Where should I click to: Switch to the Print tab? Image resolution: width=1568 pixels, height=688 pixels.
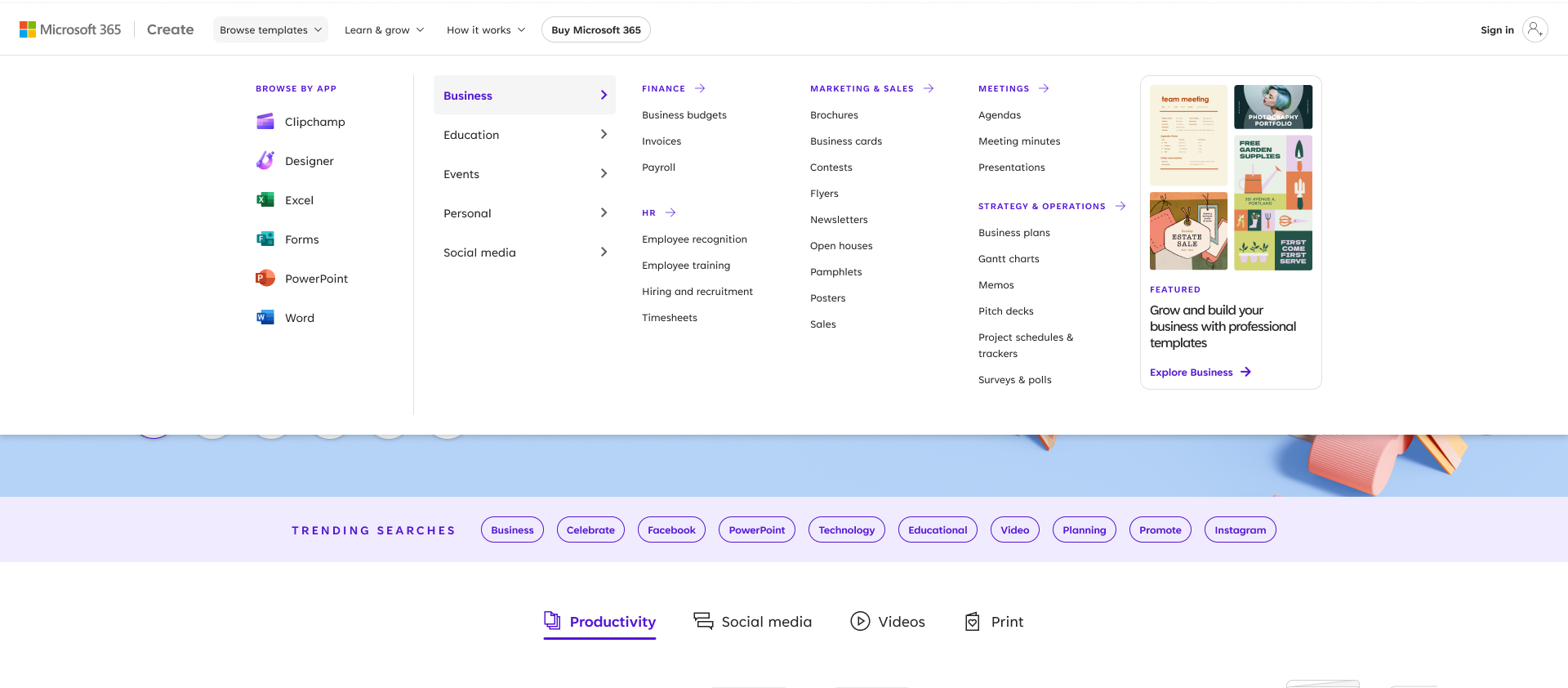[994, 622]
